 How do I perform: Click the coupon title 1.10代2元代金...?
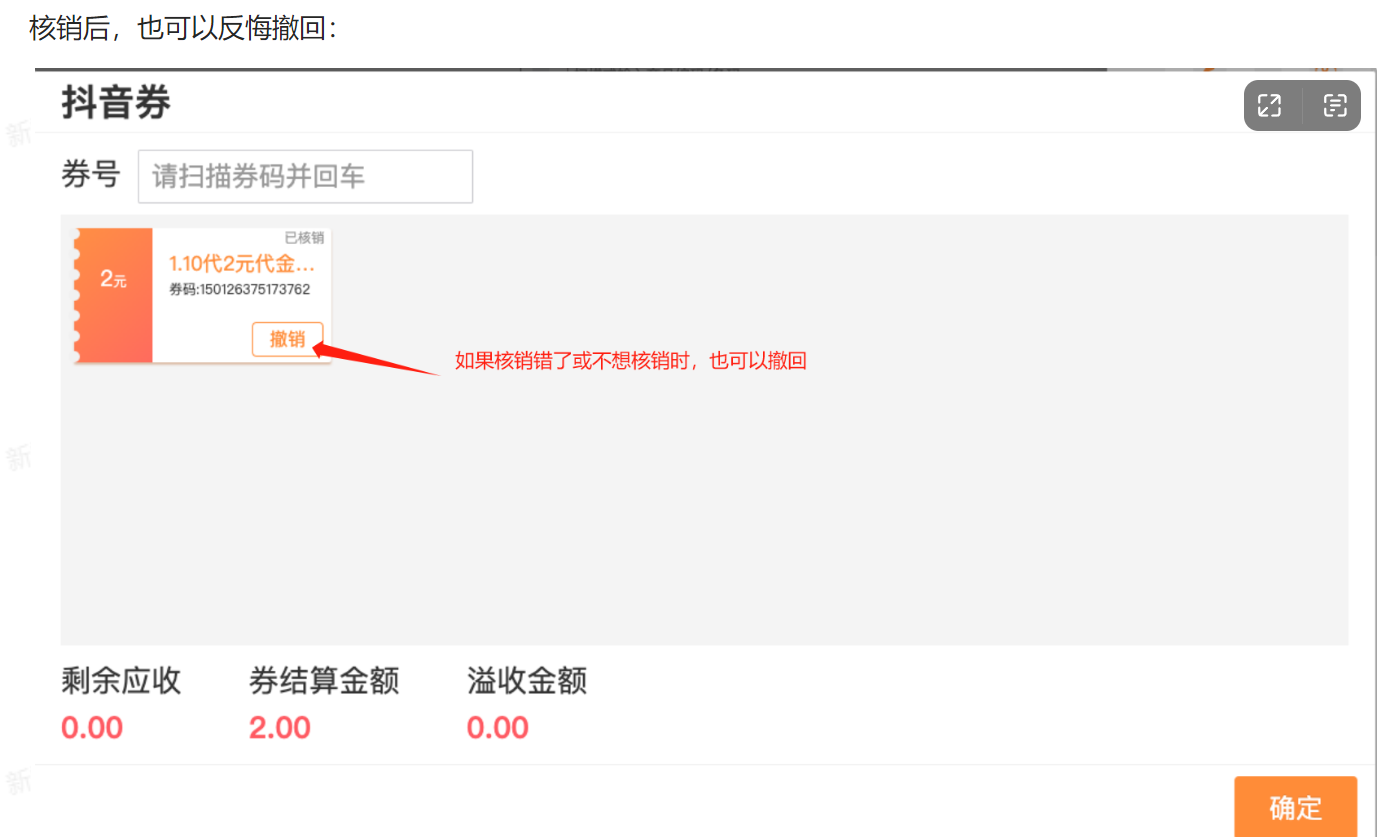coord(242,263)
